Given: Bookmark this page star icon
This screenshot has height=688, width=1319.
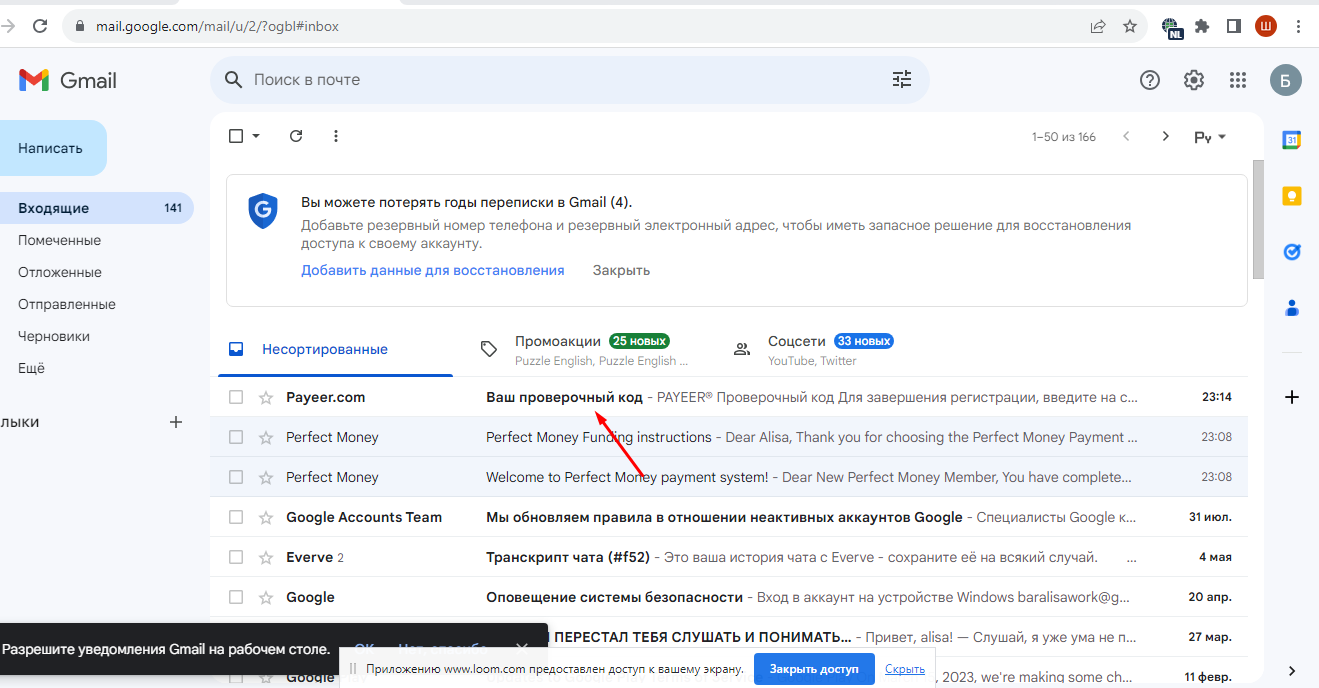Looking at the screenshot, I should [x=1130, y=26].
